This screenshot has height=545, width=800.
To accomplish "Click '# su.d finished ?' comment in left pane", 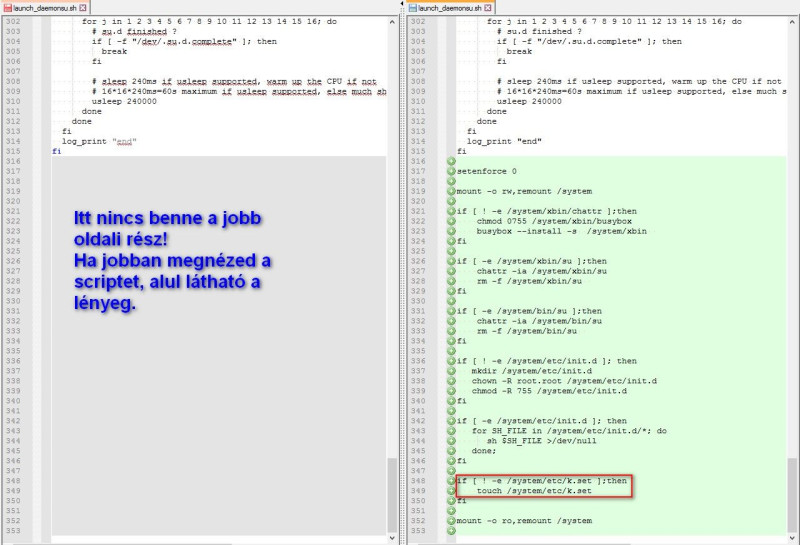I will [x=134, y=32].
